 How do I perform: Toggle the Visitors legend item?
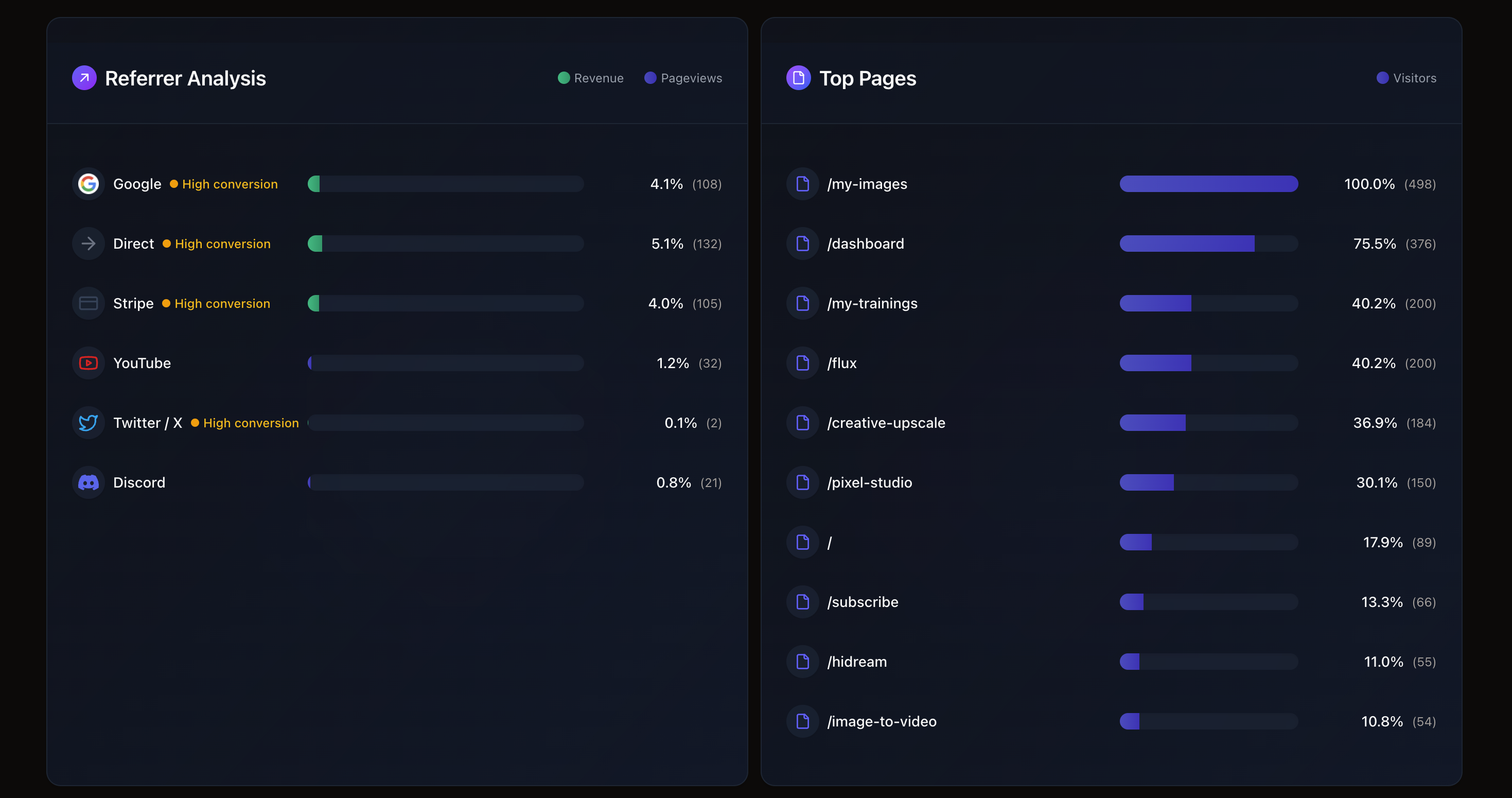pyautogui.click(x=1406, y=78)
